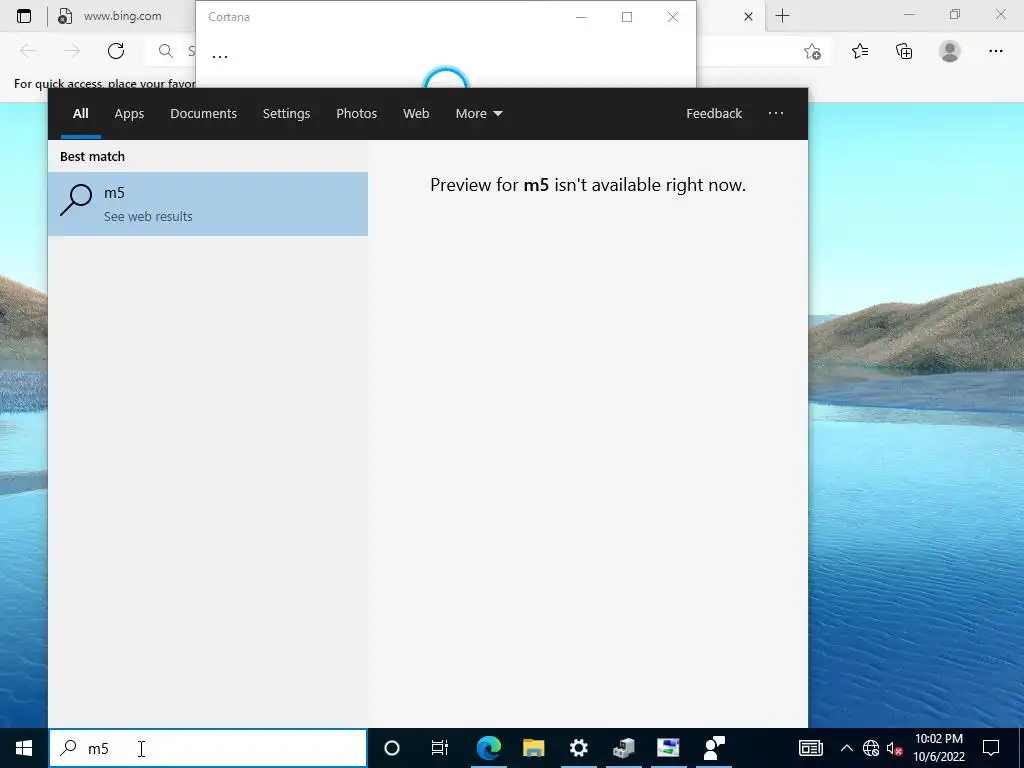The image size is (1024, 768).
Task: Minimize the Cortana window
Action: point(581,17)
